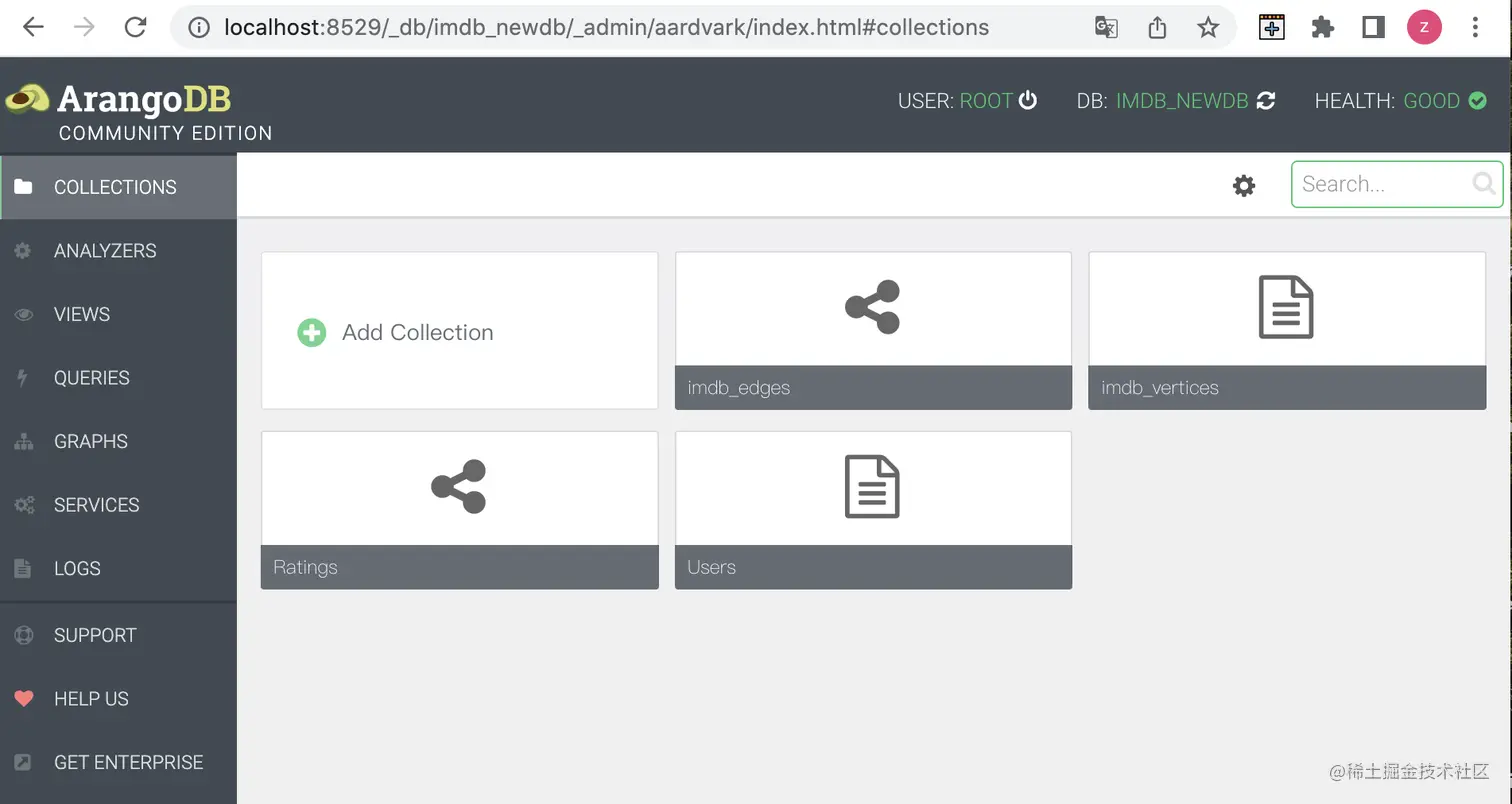Screen dimensions: 1512x804
Task: Click the browser back arrow
Action: coord(34,27)
